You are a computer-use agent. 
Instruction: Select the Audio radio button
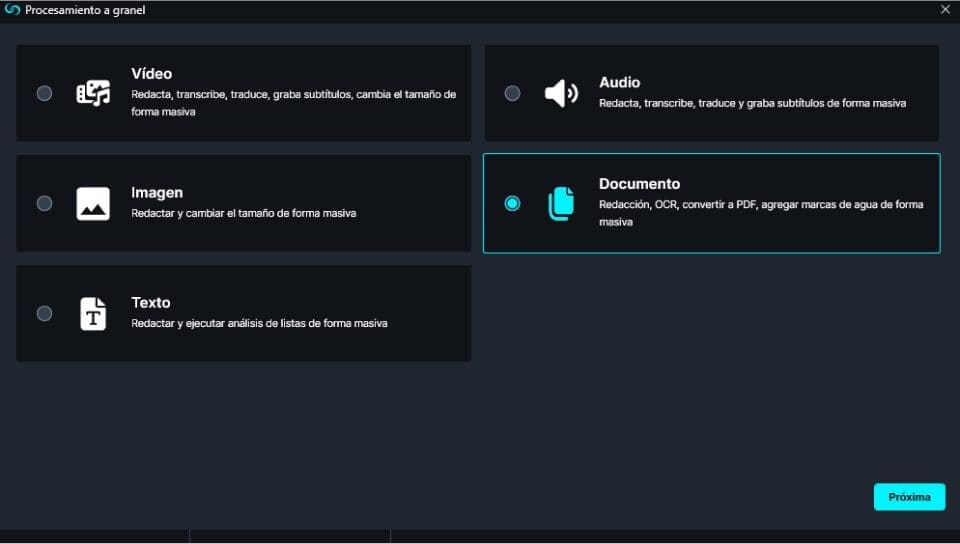click(512, 93)
